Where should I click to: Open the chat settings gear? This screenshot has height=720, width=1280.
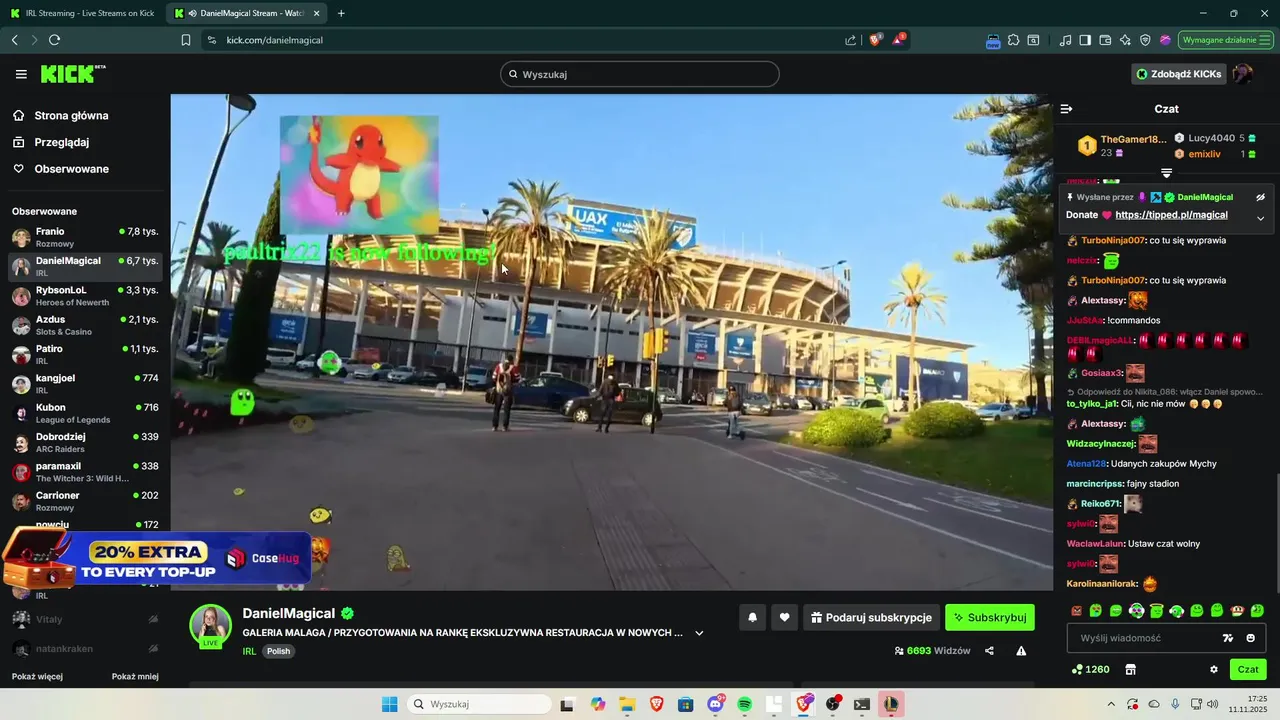[x=1214, y=670]
